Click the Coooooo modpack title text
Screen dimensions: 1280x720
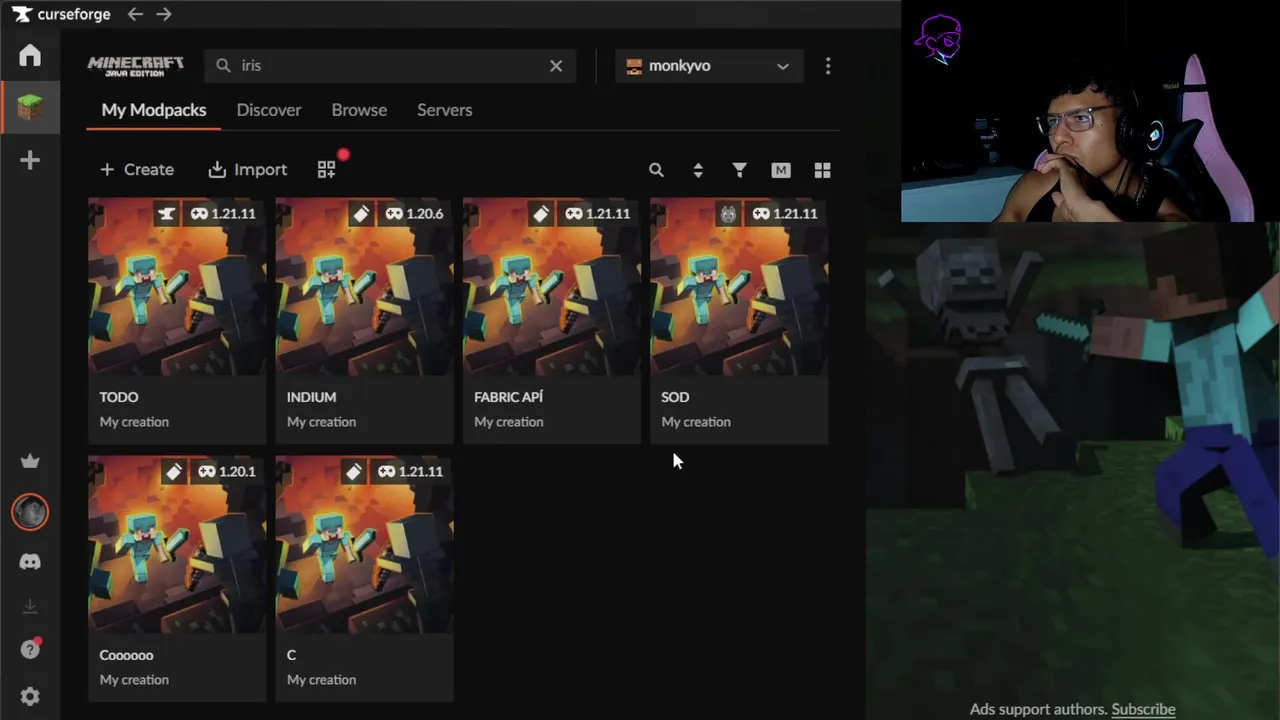click(126, 655)
